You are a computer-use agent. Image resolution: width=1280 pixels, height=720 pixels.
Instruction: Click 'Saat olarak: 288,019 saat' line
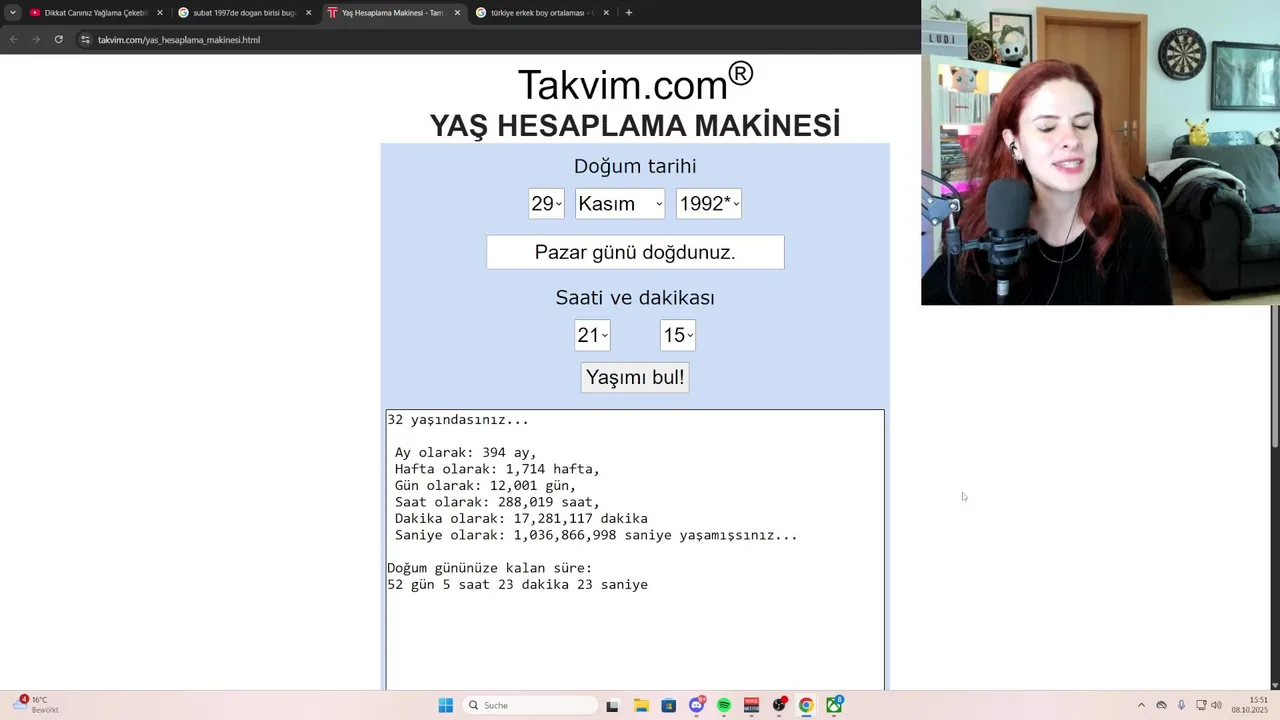pyautogui.click(x=497, y=502)
